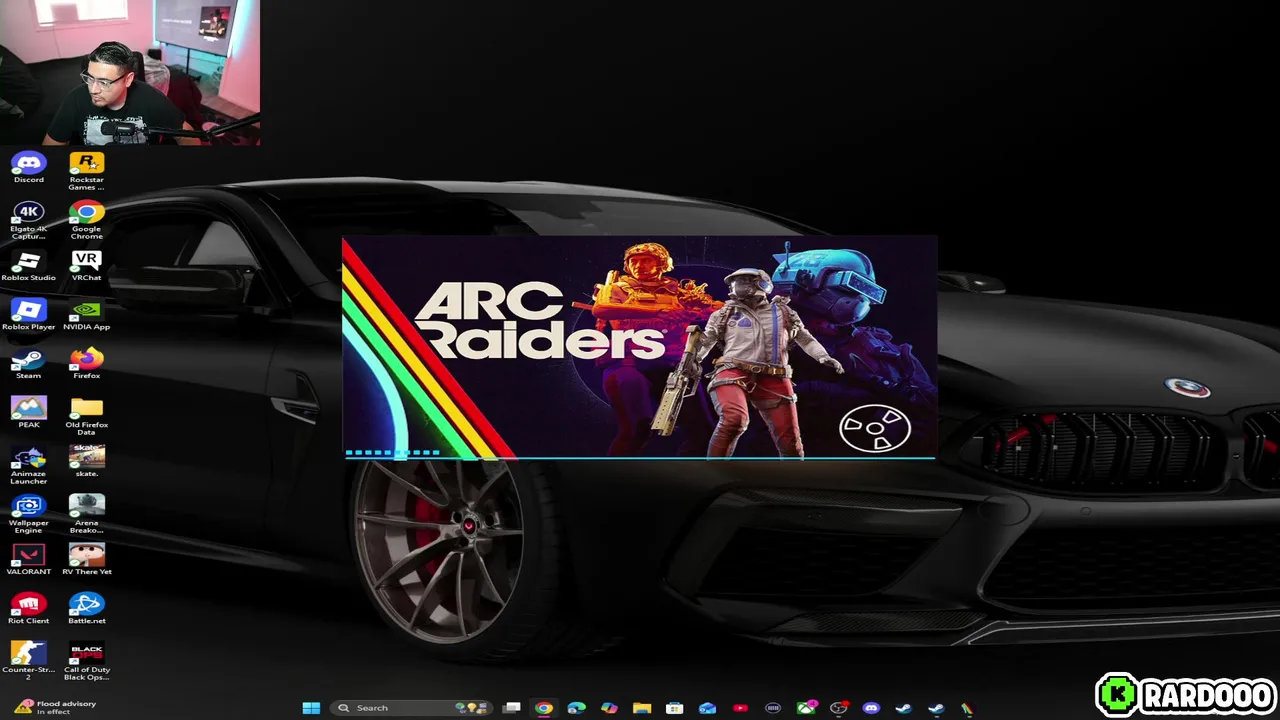Open the NVIDIA App desktop icon

[86, 315]
